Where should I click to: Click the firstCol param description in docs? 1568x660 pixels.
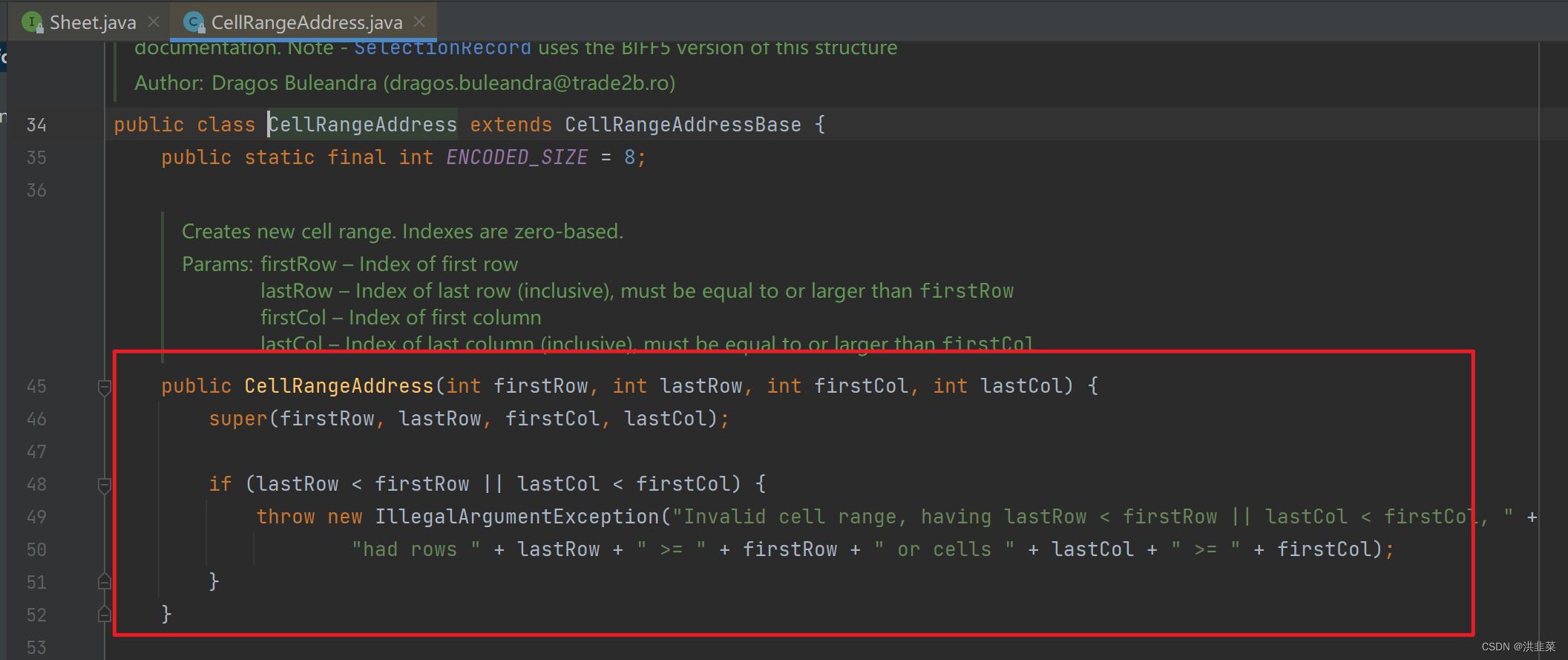coord(401,318)
